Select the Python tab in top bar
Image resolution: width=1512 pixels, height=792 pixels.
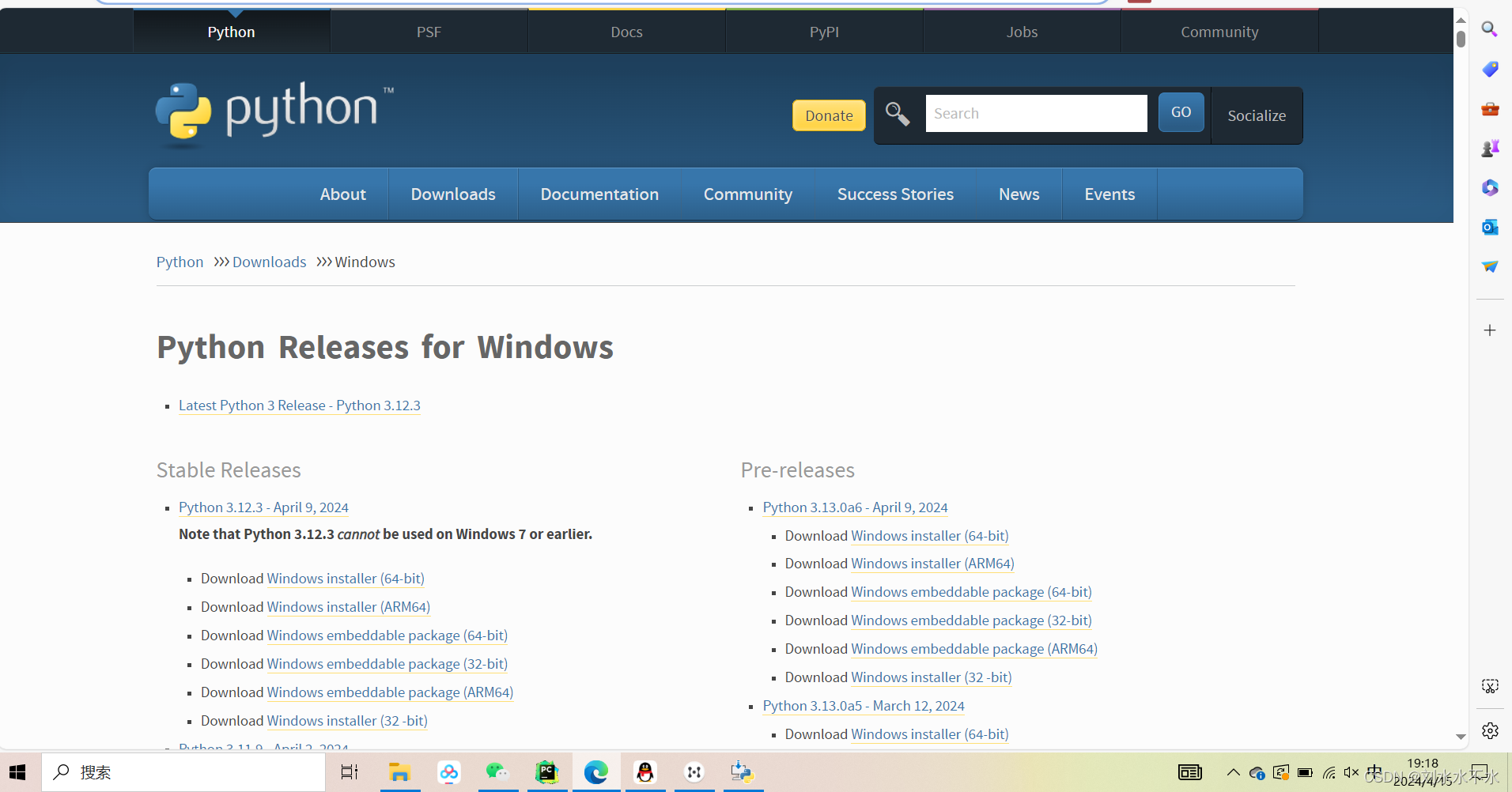(x=232, y=32)
